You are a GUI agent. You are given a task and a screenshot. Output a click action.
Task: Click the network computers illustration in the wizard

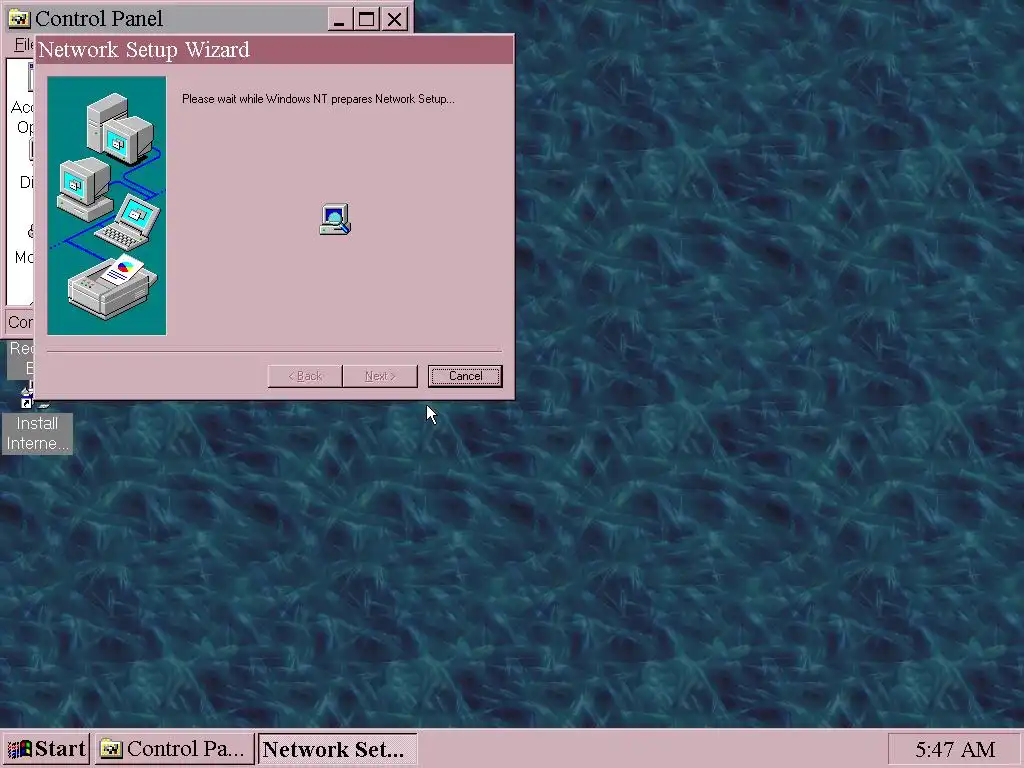tap(106, 205)
